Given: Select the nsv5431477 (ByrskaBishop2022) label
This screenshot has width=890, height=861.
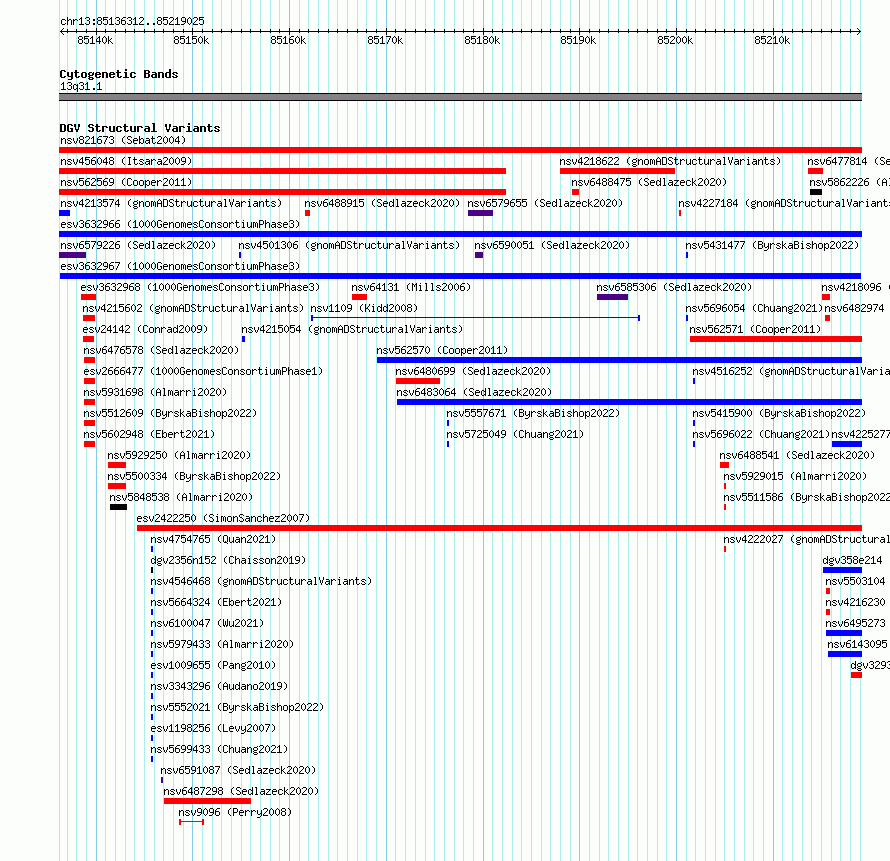Looking at the screenshot, I should [x=772, y=245].
